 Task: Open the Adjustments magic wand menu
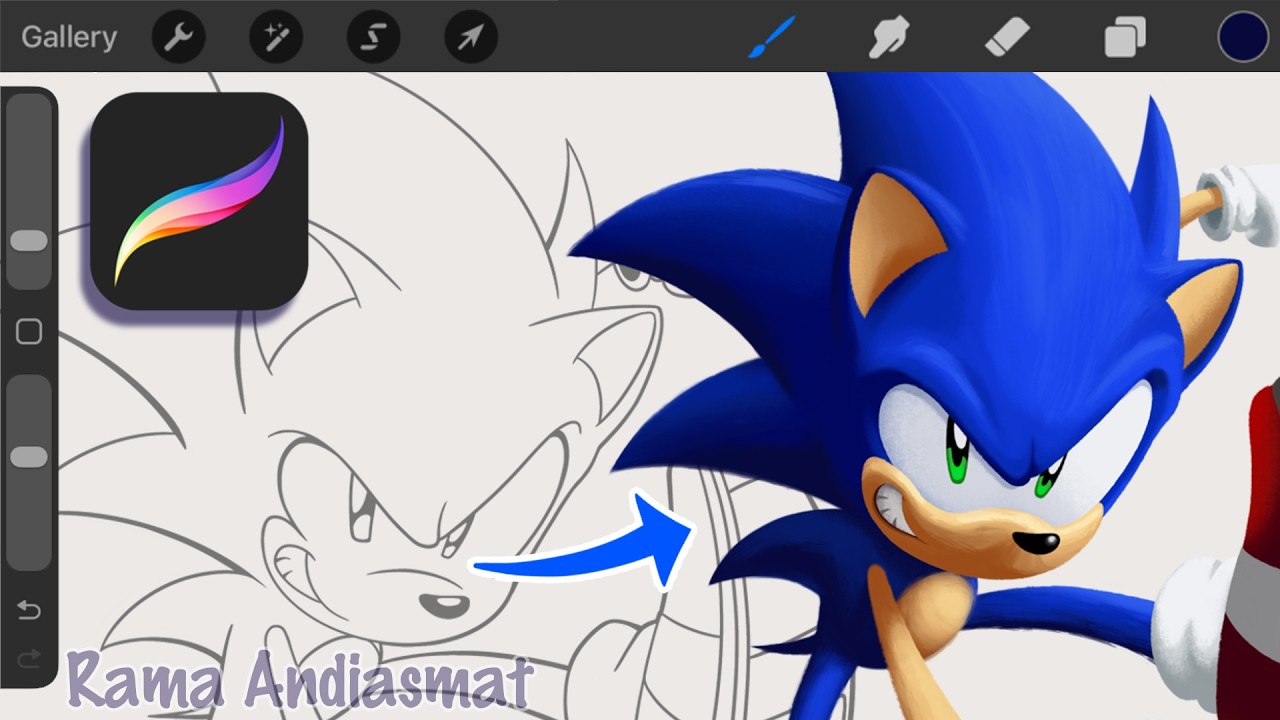[276, 37]
